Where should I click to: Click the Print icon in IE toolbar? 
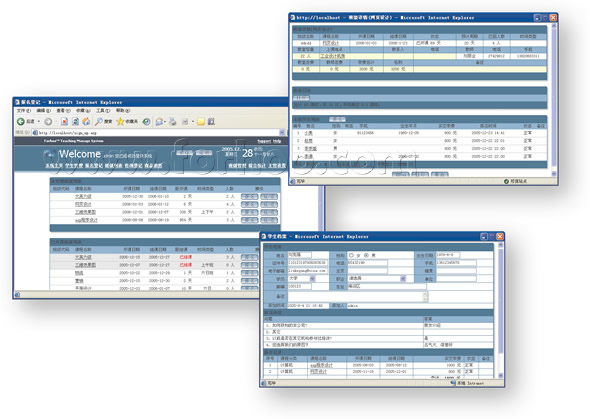pyautogui.click(x=173, y=121)
